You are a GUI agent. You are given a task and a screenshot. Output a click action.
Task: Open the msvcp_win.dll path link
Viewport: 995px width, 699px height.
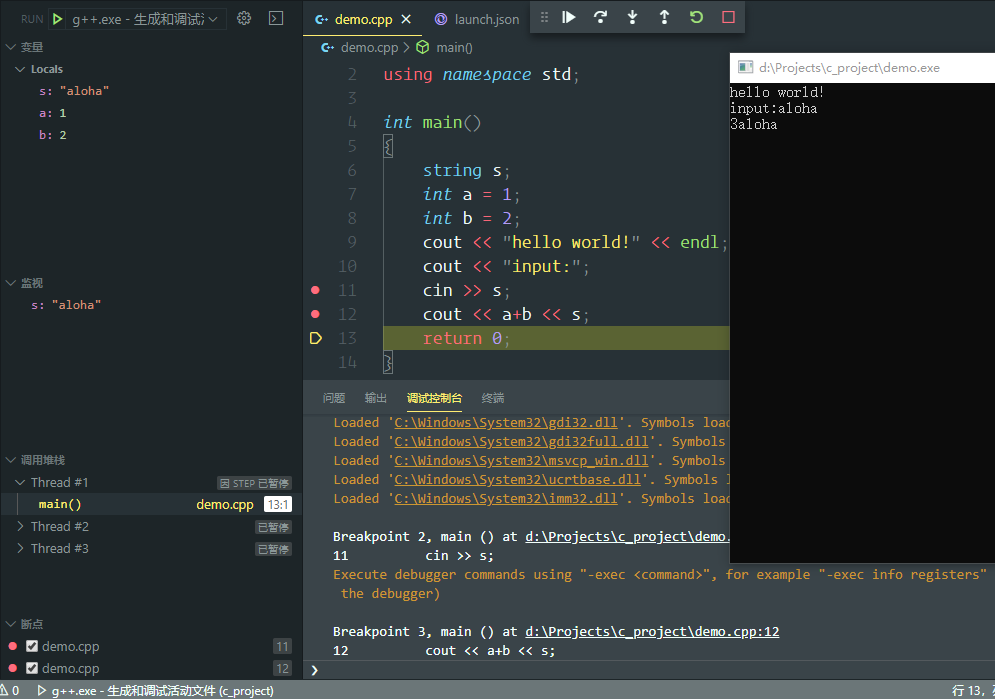click(521, 461)
